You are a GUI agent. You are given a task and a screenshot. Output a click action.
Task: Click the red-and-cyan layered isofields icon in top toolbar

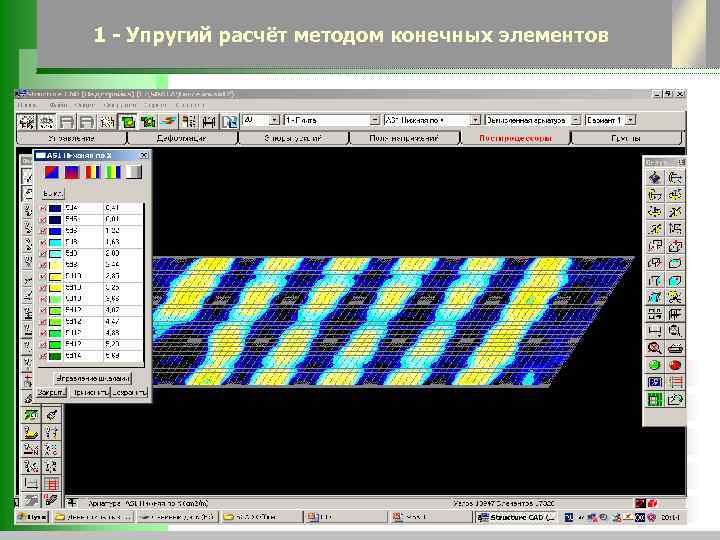point(168,122)
